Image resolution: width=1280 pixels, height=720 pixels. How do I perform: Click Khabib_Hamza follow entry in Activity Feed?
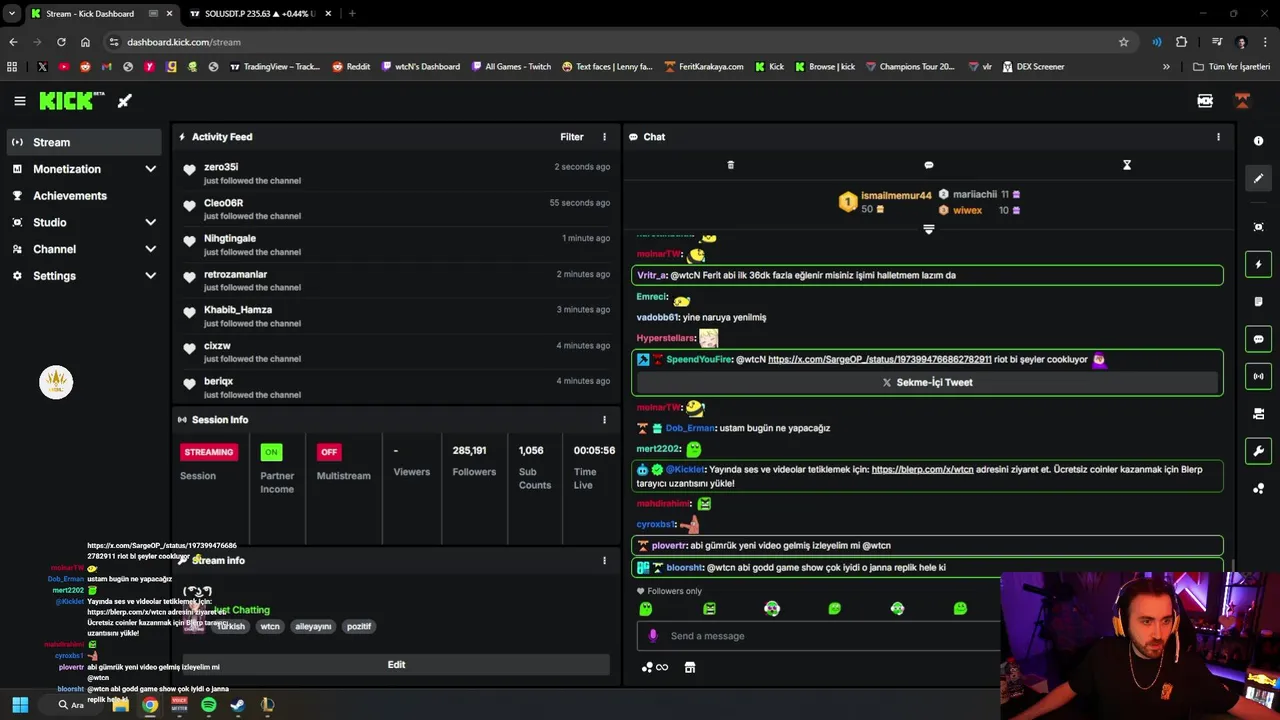396,316
